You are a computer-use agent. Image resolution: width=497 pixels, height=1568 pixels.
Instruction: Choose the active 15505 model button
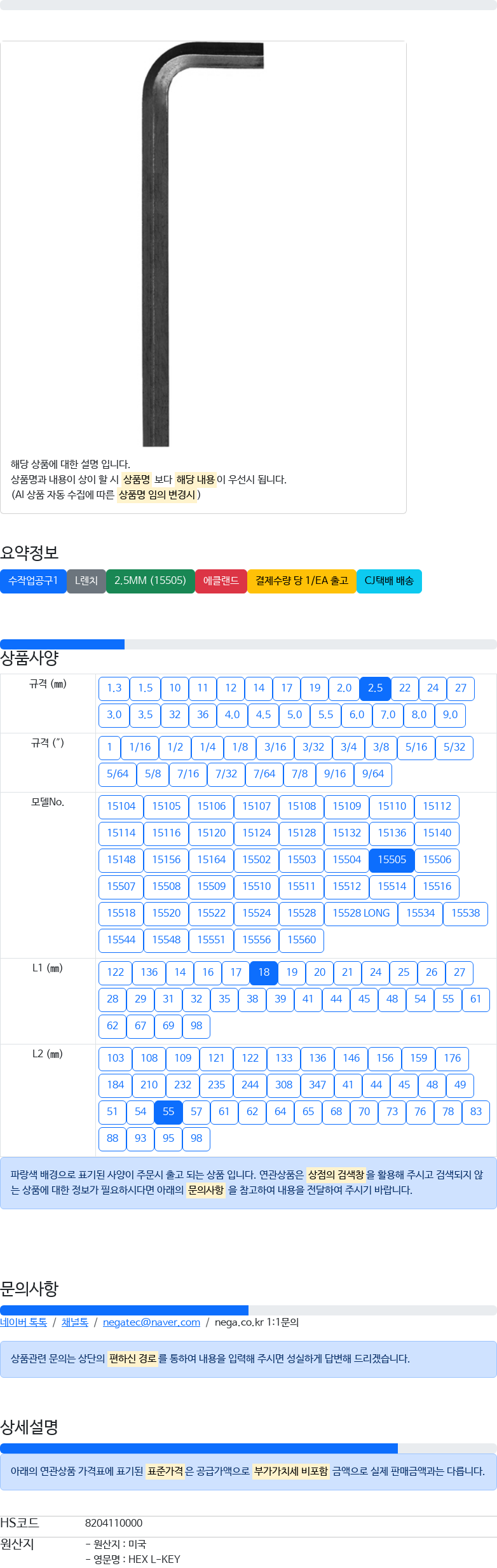click(x=392, y=860)
